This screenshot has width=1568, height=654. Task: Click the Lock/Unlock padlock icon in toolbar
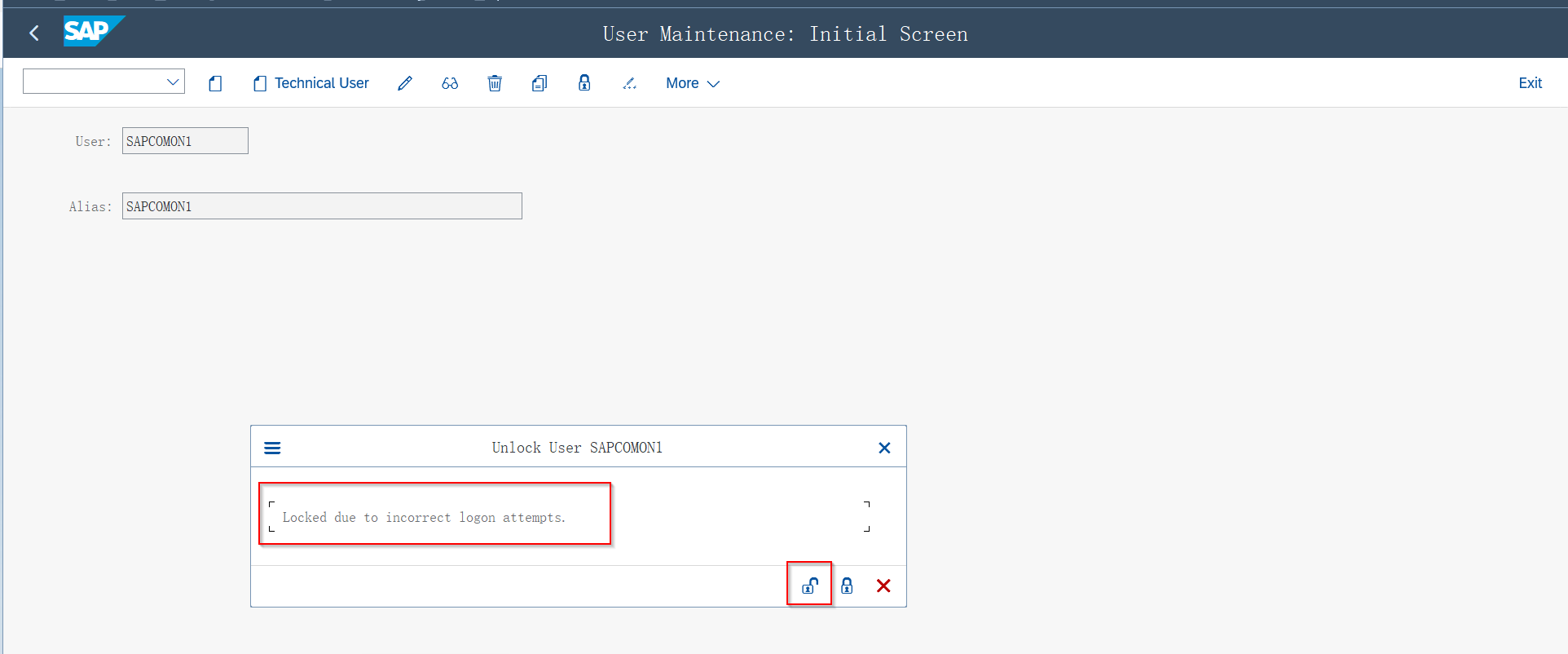[584, 83]
